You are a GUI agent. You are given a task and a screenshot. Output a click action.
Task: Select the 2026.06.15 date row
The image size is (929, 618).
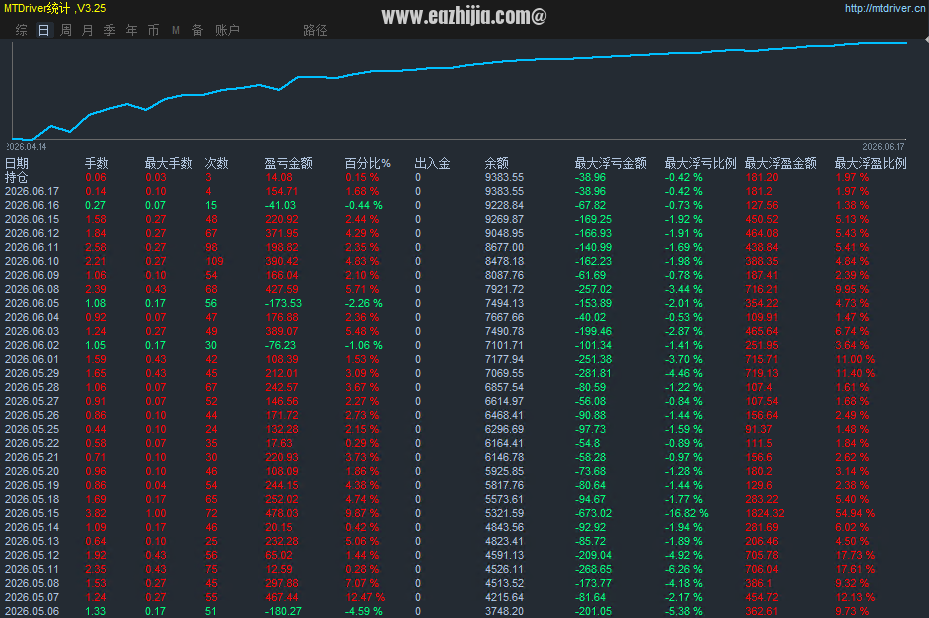pyautogui.click(x=32, y=219)
